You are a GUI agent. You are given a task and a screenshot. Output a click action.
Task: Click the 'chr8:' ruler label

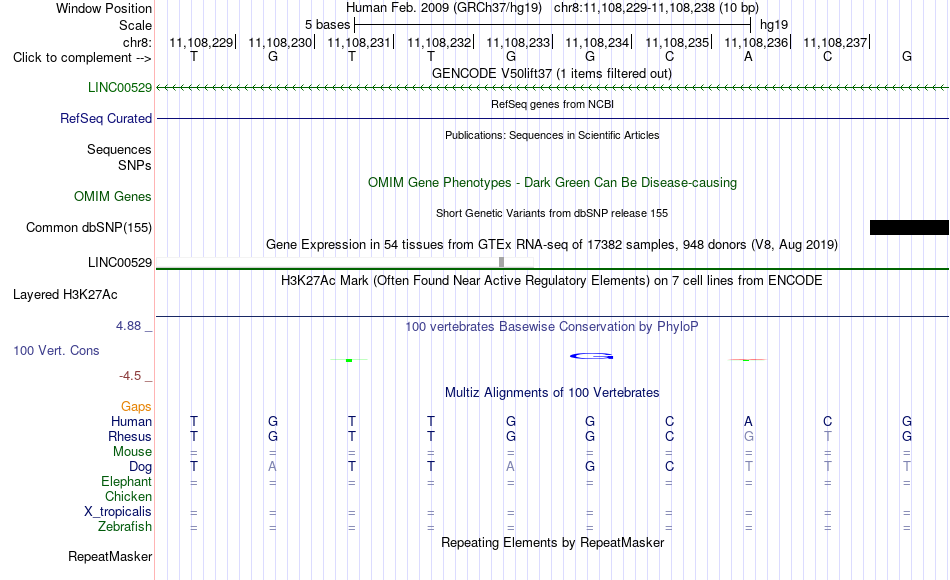click(x=137, y=42)
